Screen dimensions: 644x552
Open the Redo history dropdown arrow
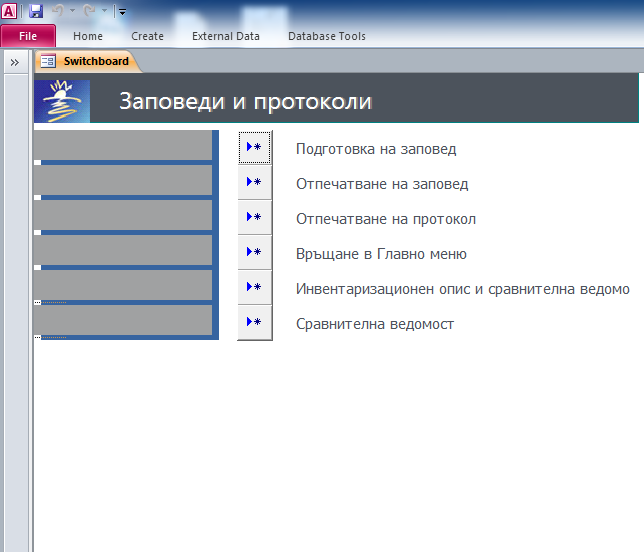tap(104, 11)
